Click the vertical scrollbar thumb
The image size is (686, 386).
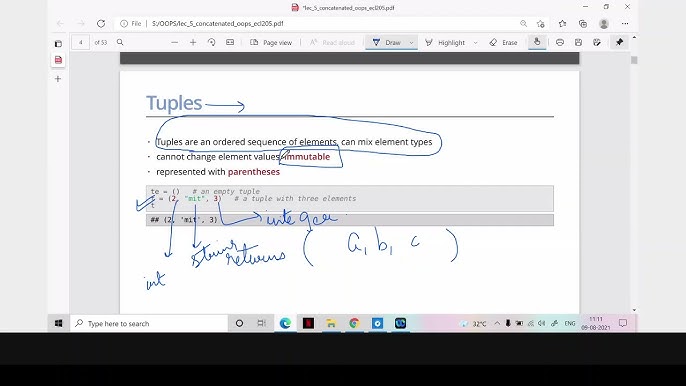[x=634, y=60]
